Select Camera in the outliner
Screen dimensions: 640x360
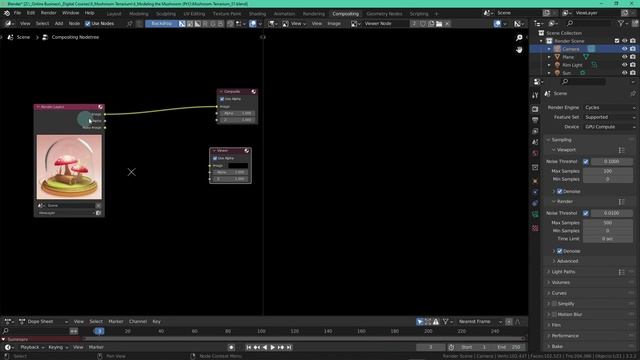(x=571, y=49)
